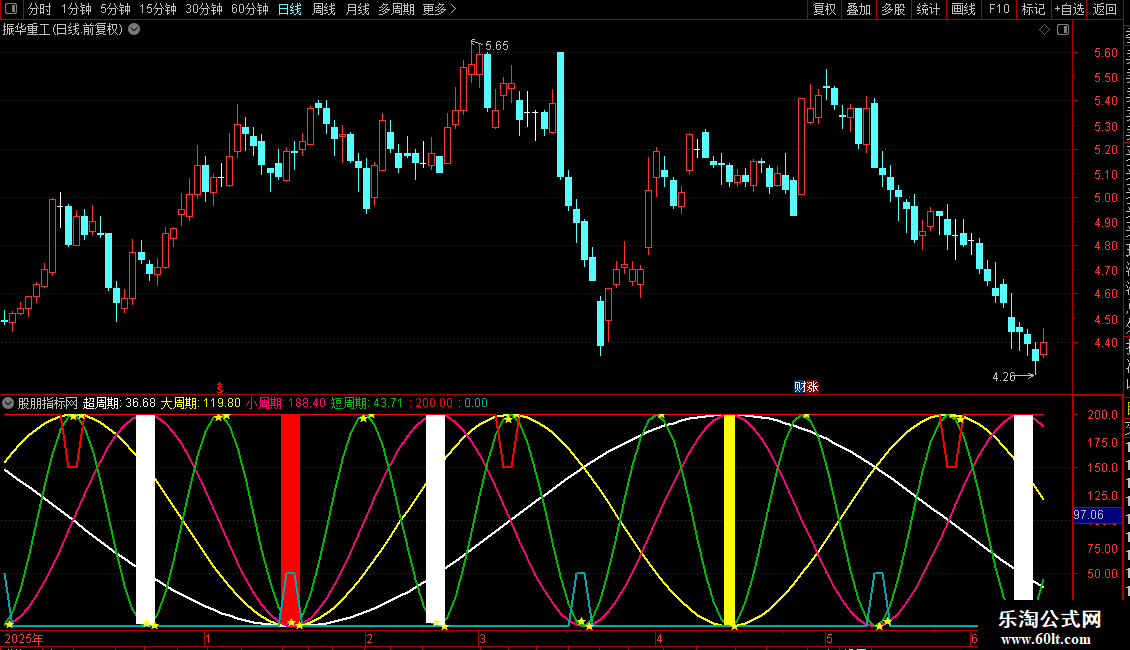Click the yellow vertical bar in indicator
The height and width of the screenshot is (650, 1130).
point(729,519)
